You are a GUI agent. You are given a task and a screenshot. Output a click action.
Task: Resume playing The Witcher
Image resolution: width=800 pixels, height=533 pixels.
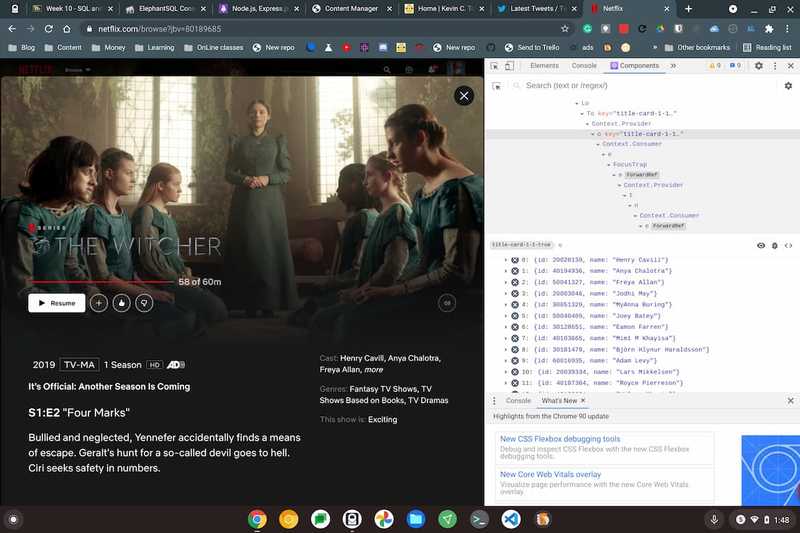[57, 303]
